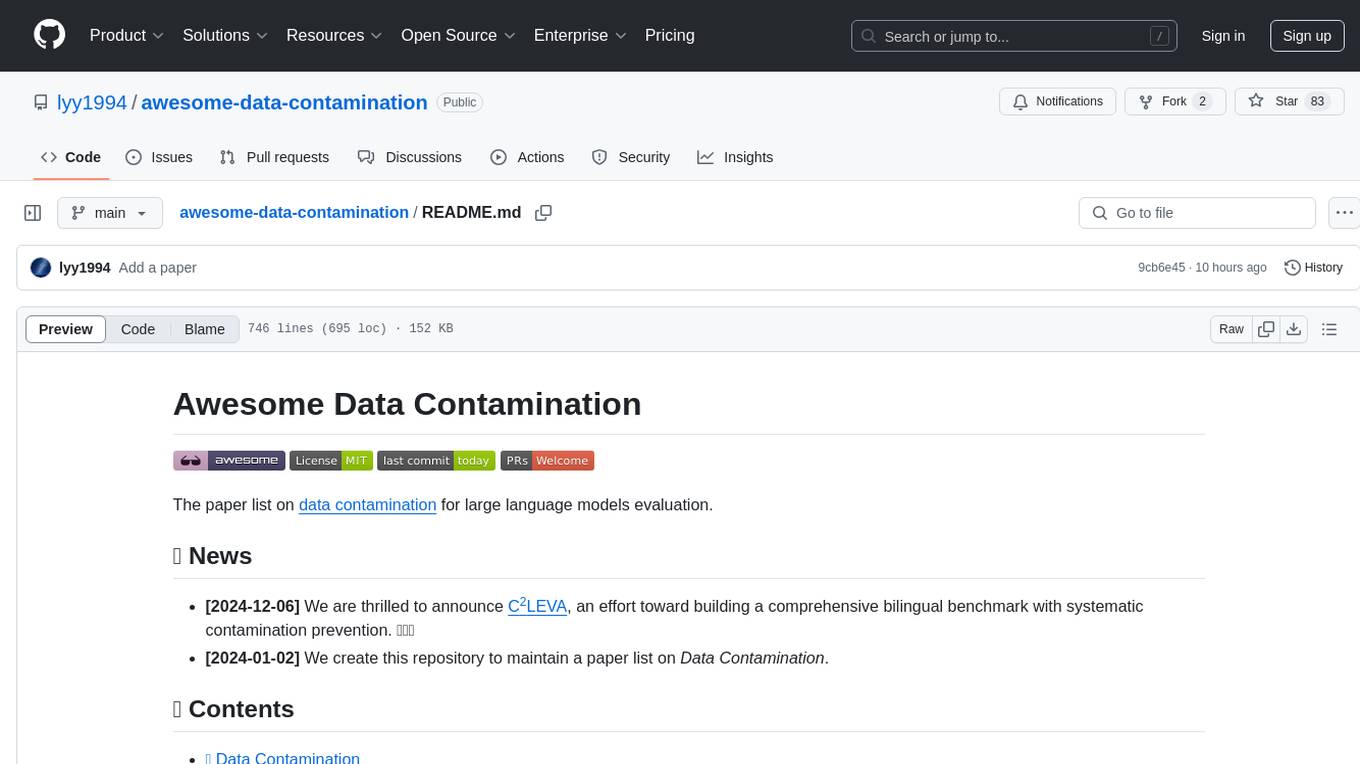Open commit hash 9cb6e45
1360x764 pixels.
(1161, 268)
